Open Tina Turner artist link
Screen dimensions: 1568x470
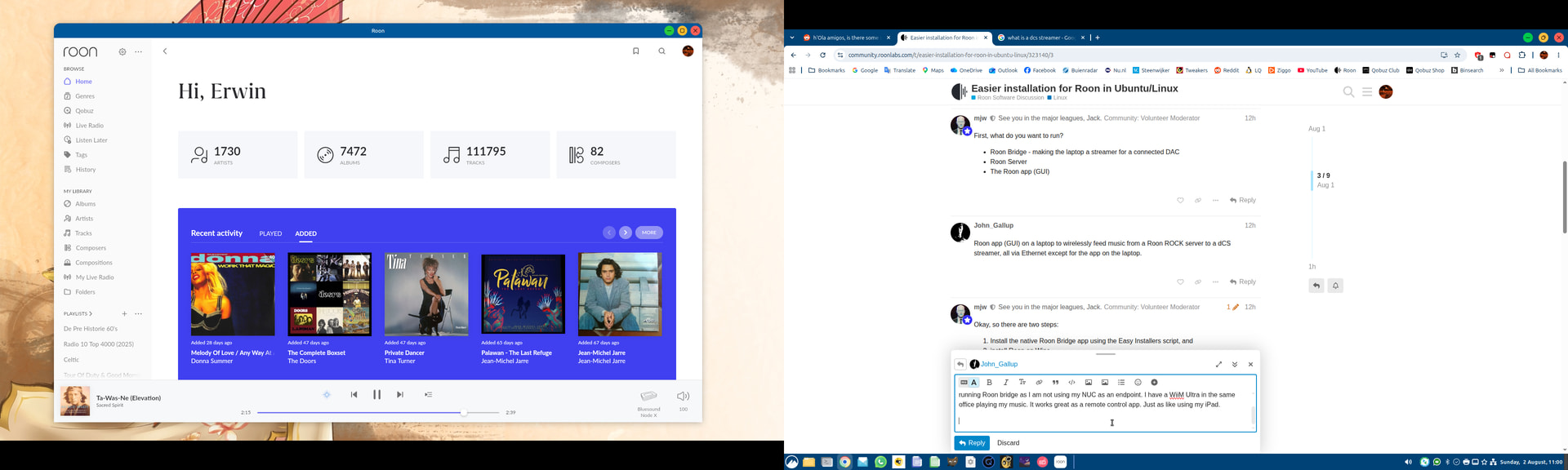(x=400, y=361)
